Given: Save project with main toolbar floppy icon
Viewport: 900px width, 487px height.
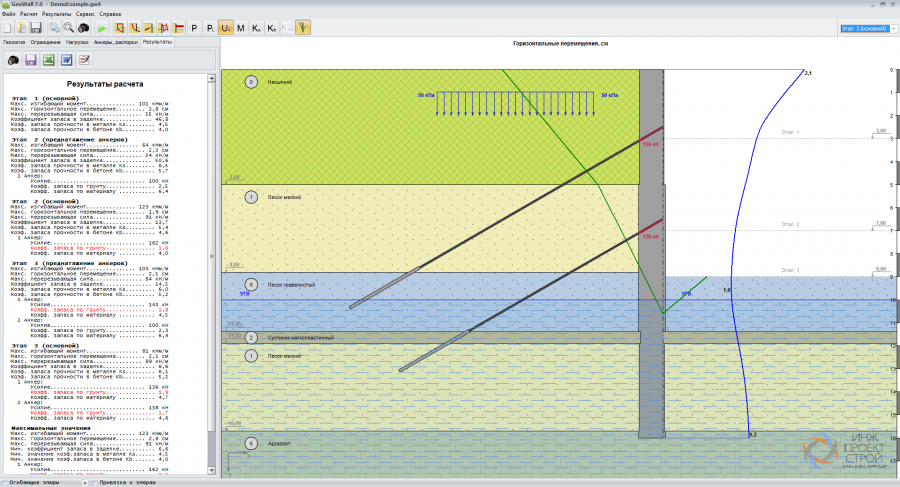Looking at the screenshot, I should [36, 28].
